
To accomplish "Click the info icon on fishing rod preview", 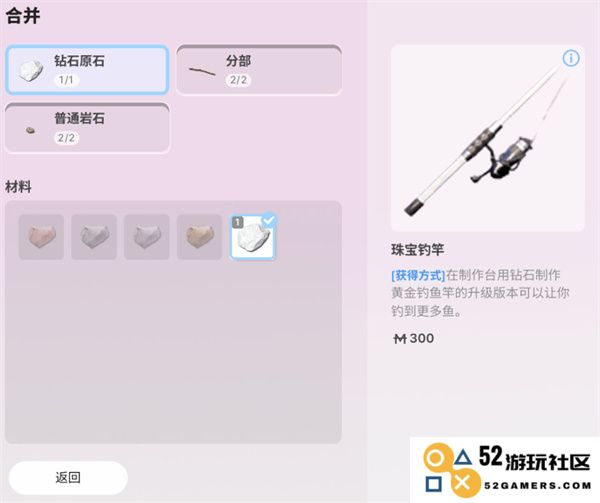I will click(x=571, y=59).
